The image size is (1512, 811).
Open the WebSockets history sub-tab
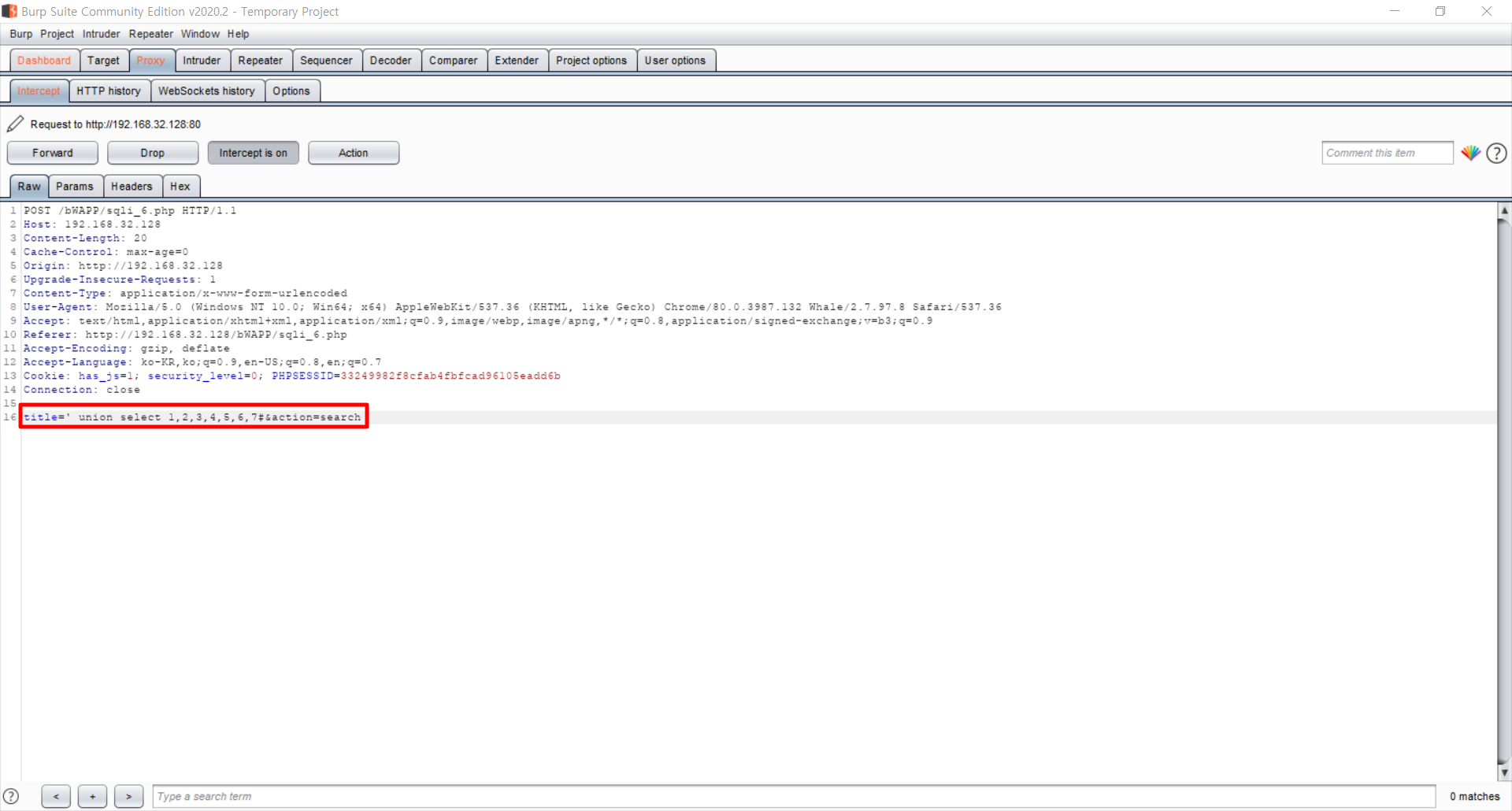tap(206, 91)
